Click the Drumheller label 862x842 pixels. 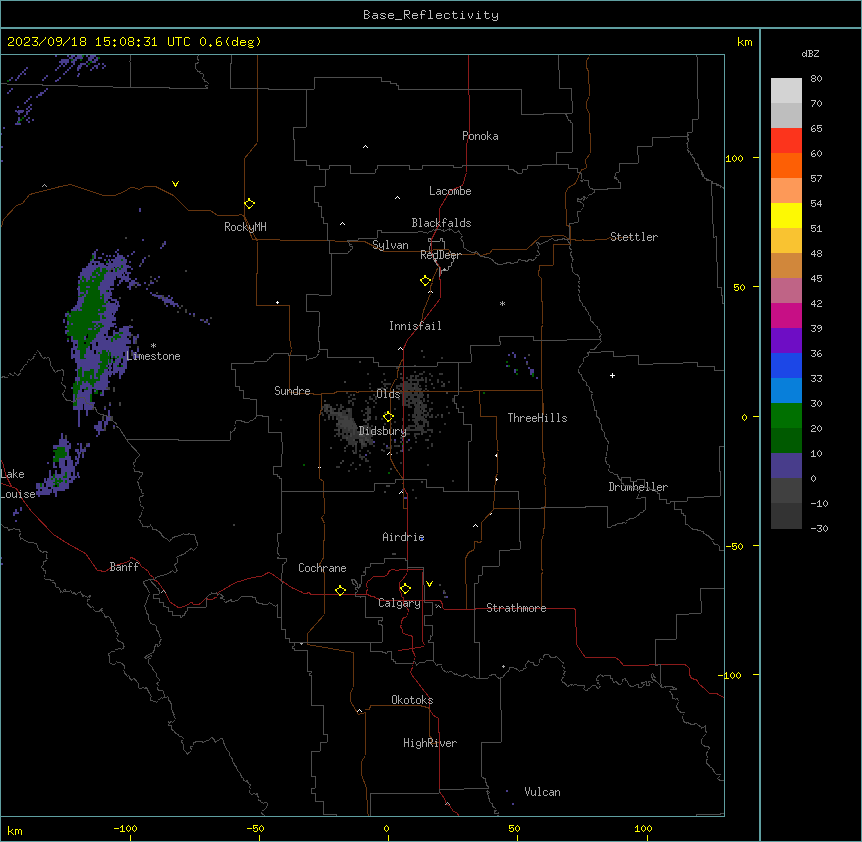pos(638,487)
